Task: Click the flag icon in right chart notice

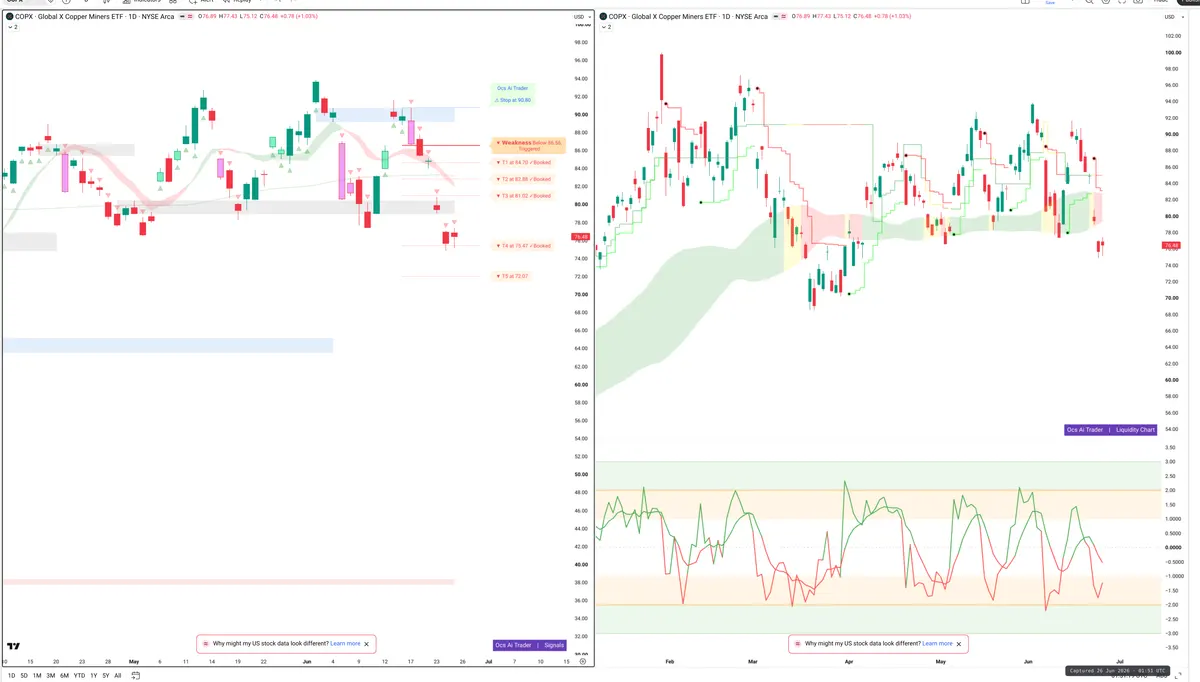Action: [x=797, y=644]
